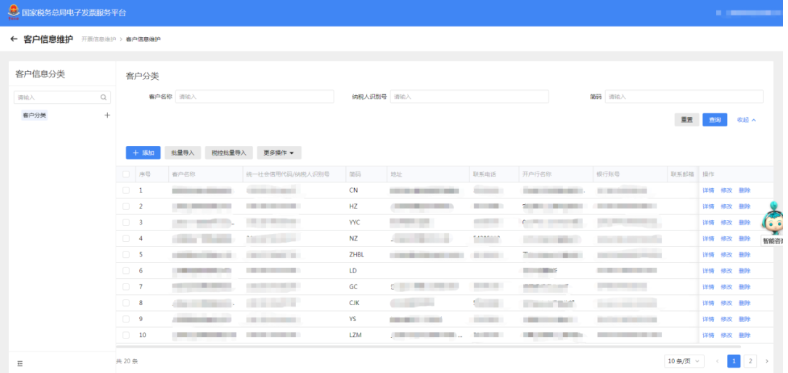Open 详情 for row ZHBL
788x373 pixels.
[708, 255]
